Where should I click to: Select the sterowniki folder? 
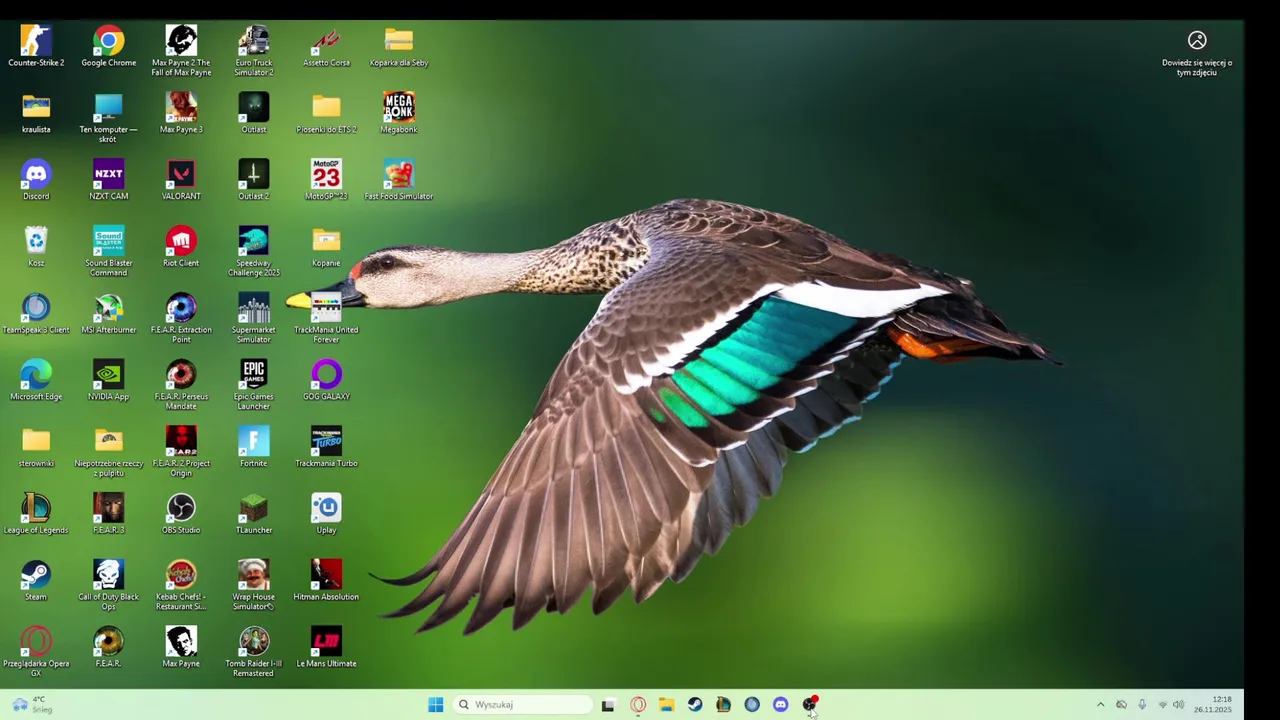(36, 448)
